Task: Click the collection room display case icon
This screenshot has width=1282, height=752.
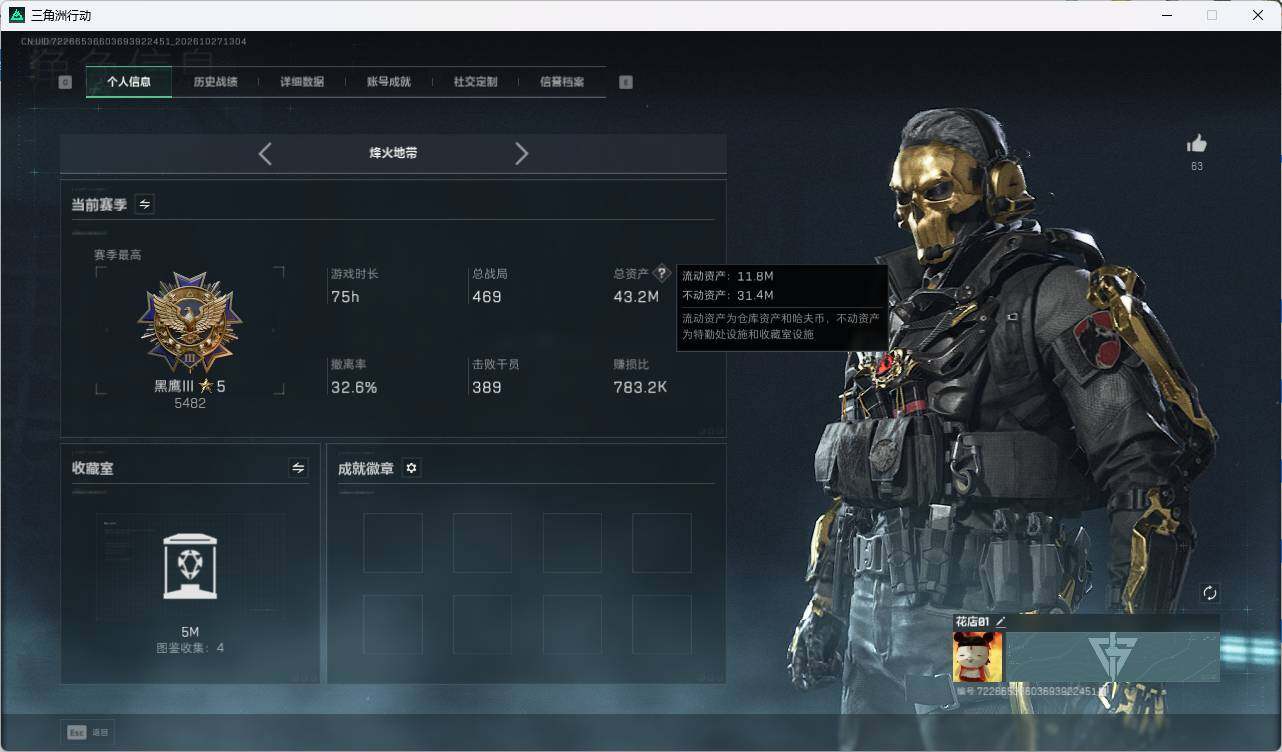Action: [x=190, y=566]
